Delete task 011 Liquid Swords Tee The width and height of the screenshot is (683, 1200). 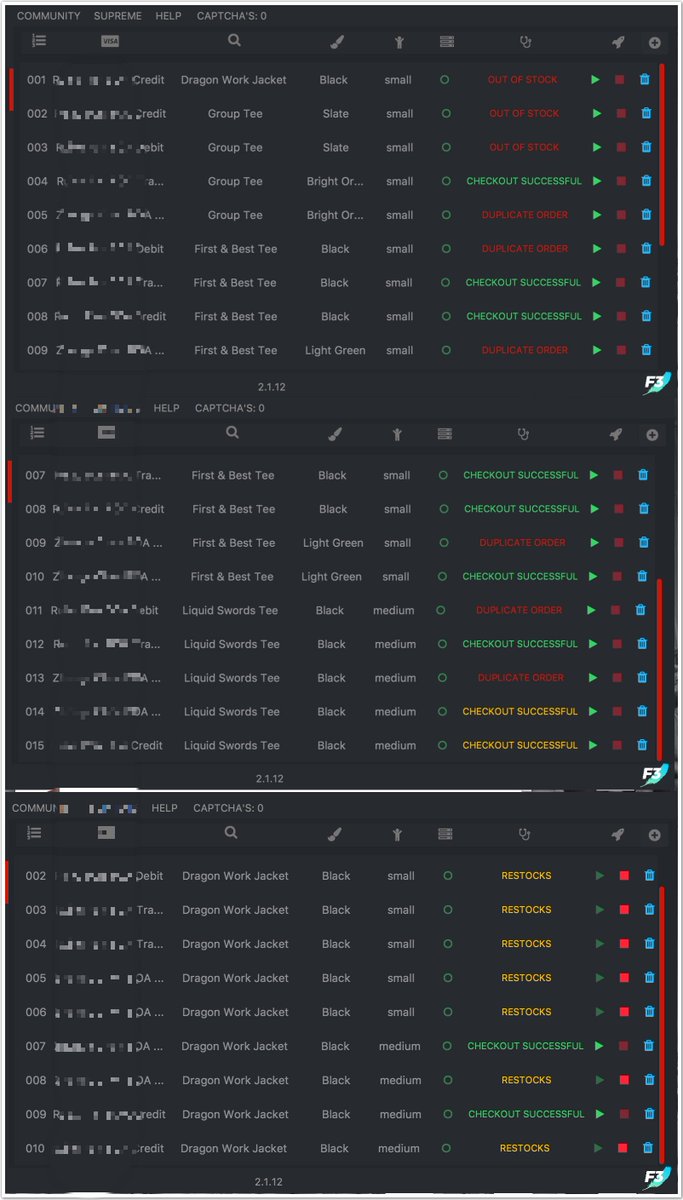pos(640,610)
